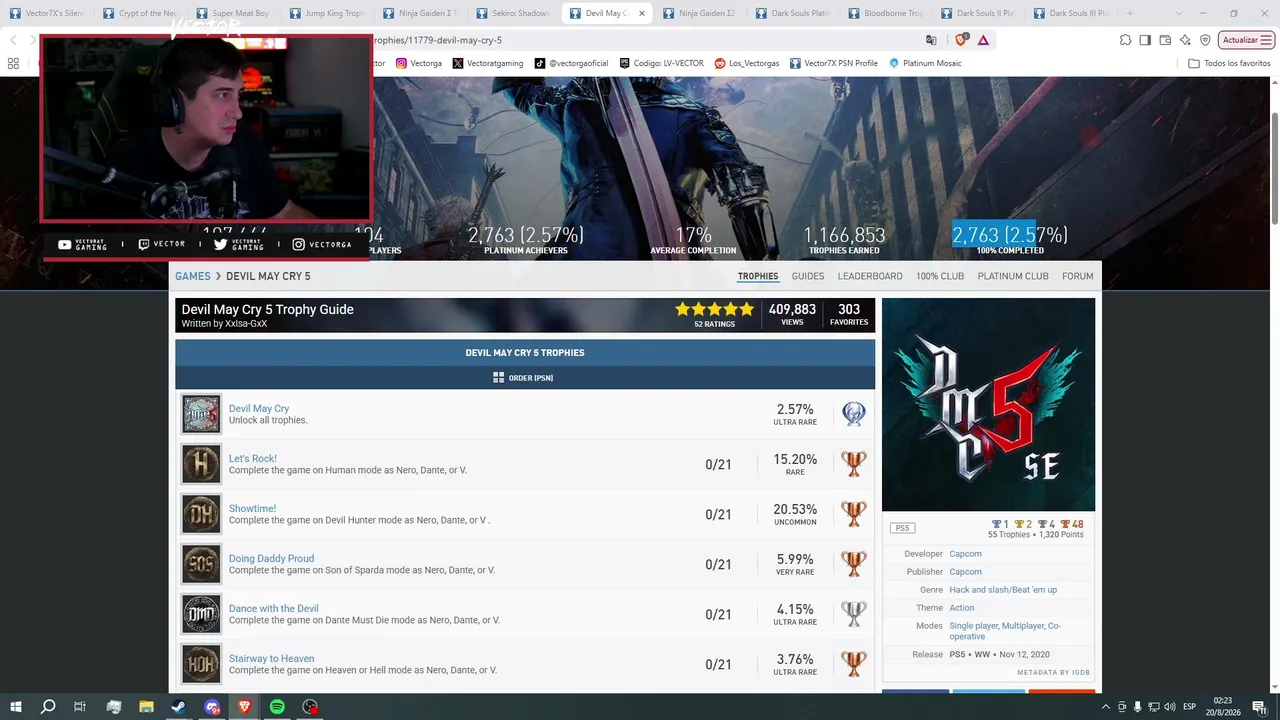The height and width of the screenshot is (720, 1280).
Task: Click the Dance with the Devil trophy badge
Action: coord(201,614)
